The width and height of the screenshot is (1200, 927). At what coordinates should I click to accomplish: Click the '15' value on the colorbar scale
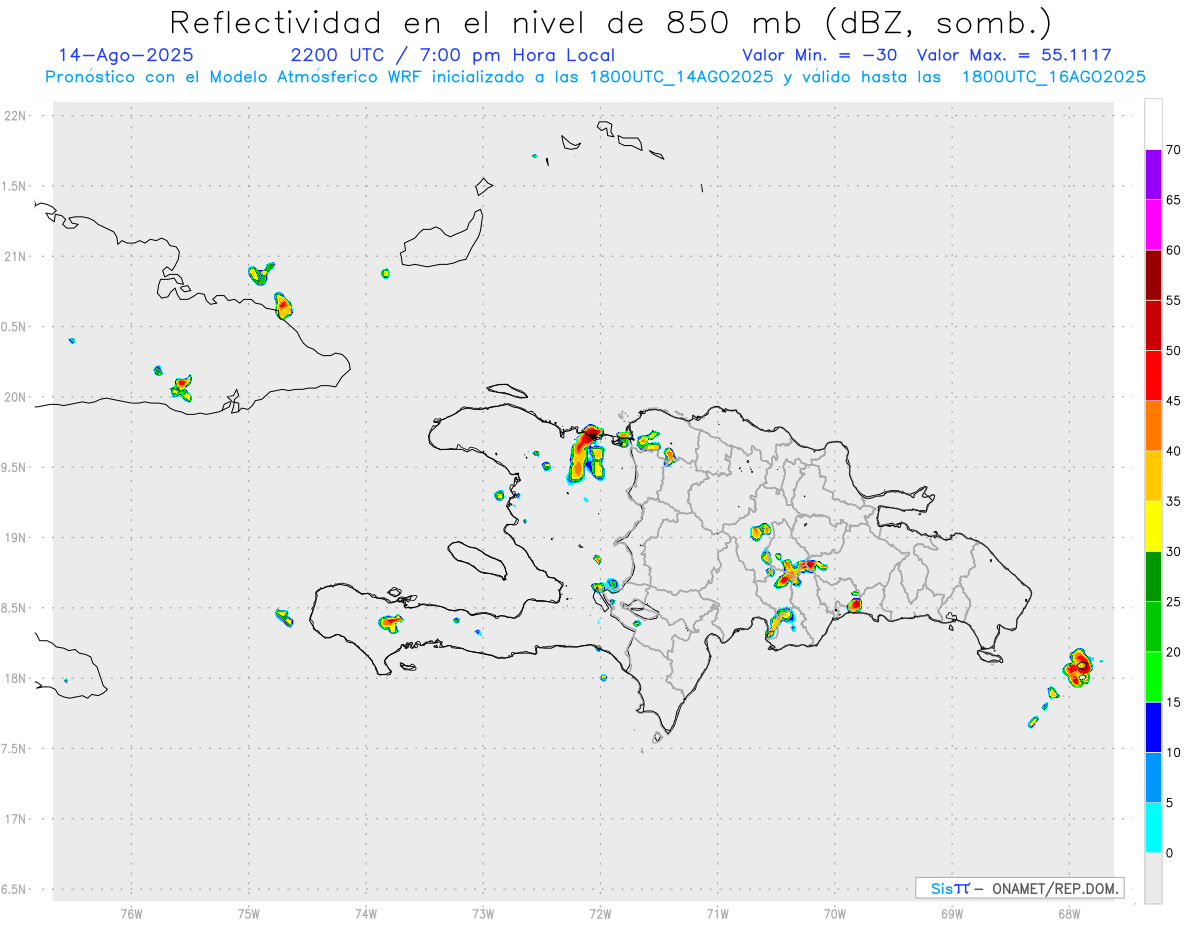[x=1174, y=702]
